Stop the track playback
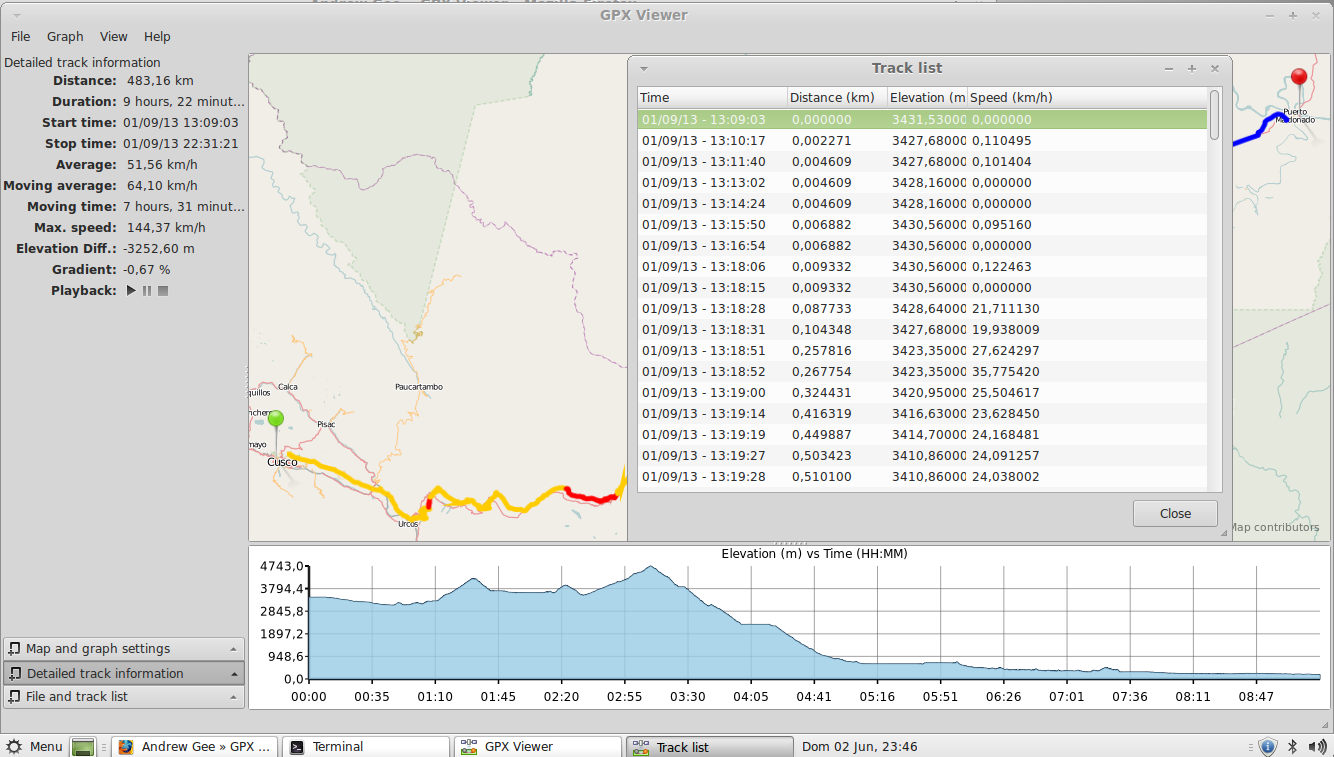 pyautogui.click(x=163, y=291)
